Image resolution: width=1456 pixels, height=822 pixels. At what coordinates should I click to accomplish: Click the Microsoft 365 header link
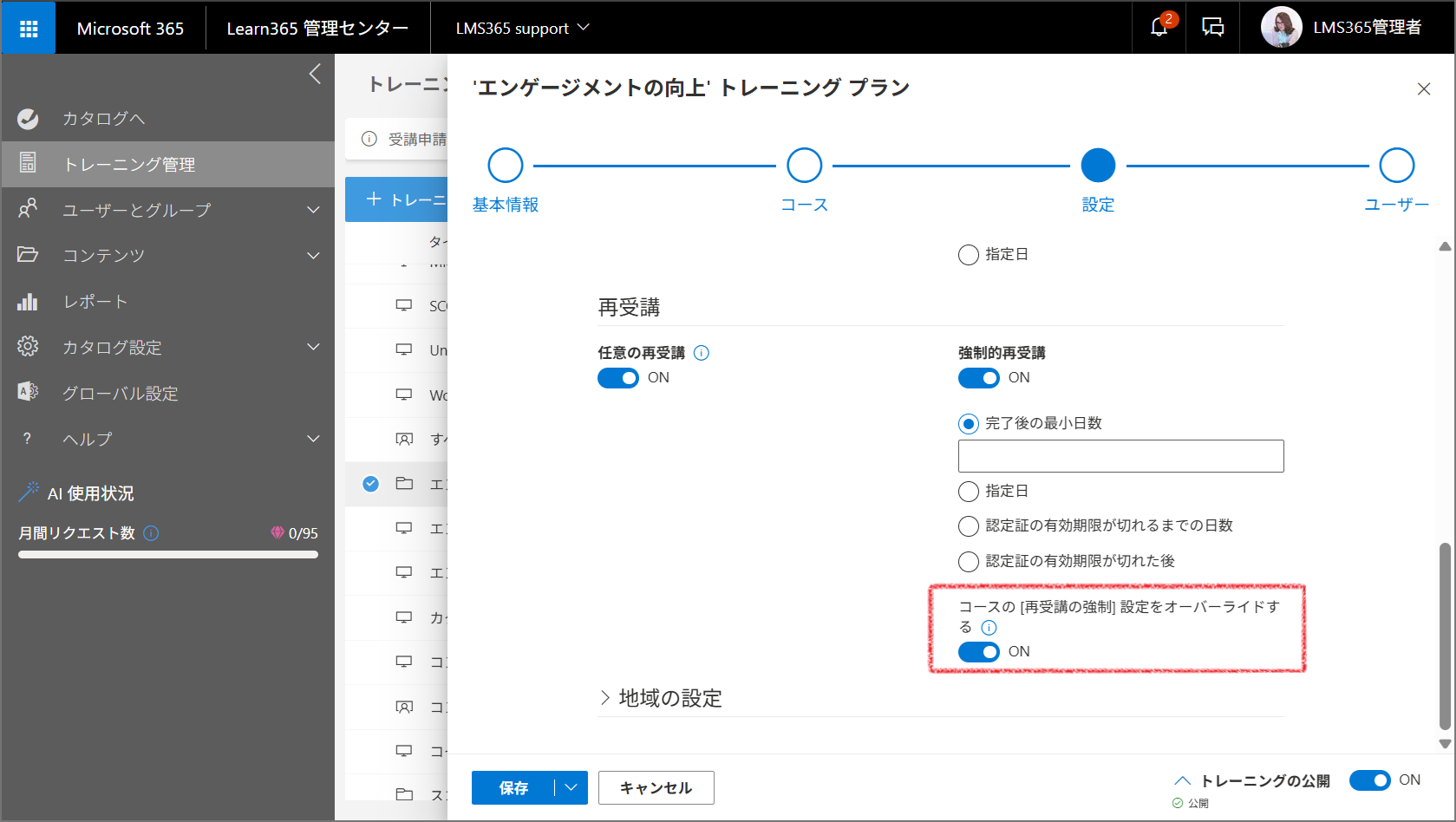[x=130, y=28]
